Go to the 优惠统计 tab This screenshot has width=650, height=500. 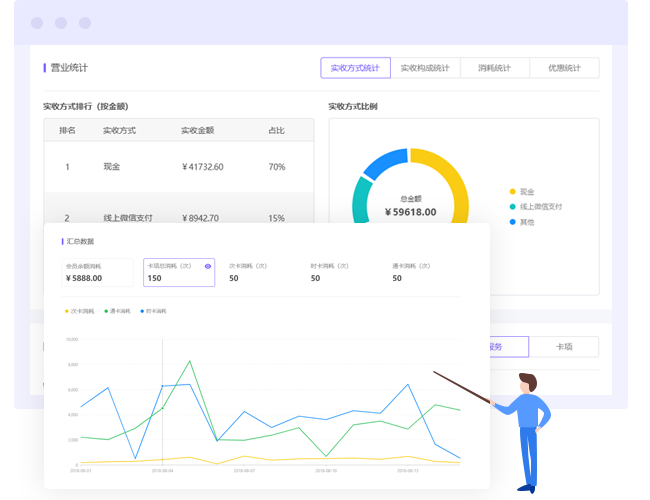point(564,68)
